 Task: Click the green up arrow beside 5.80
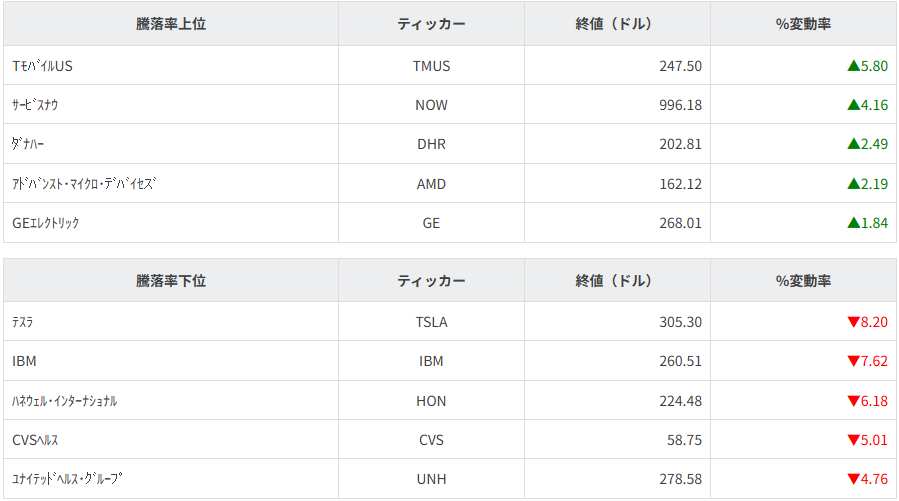(x=853, y=66)
